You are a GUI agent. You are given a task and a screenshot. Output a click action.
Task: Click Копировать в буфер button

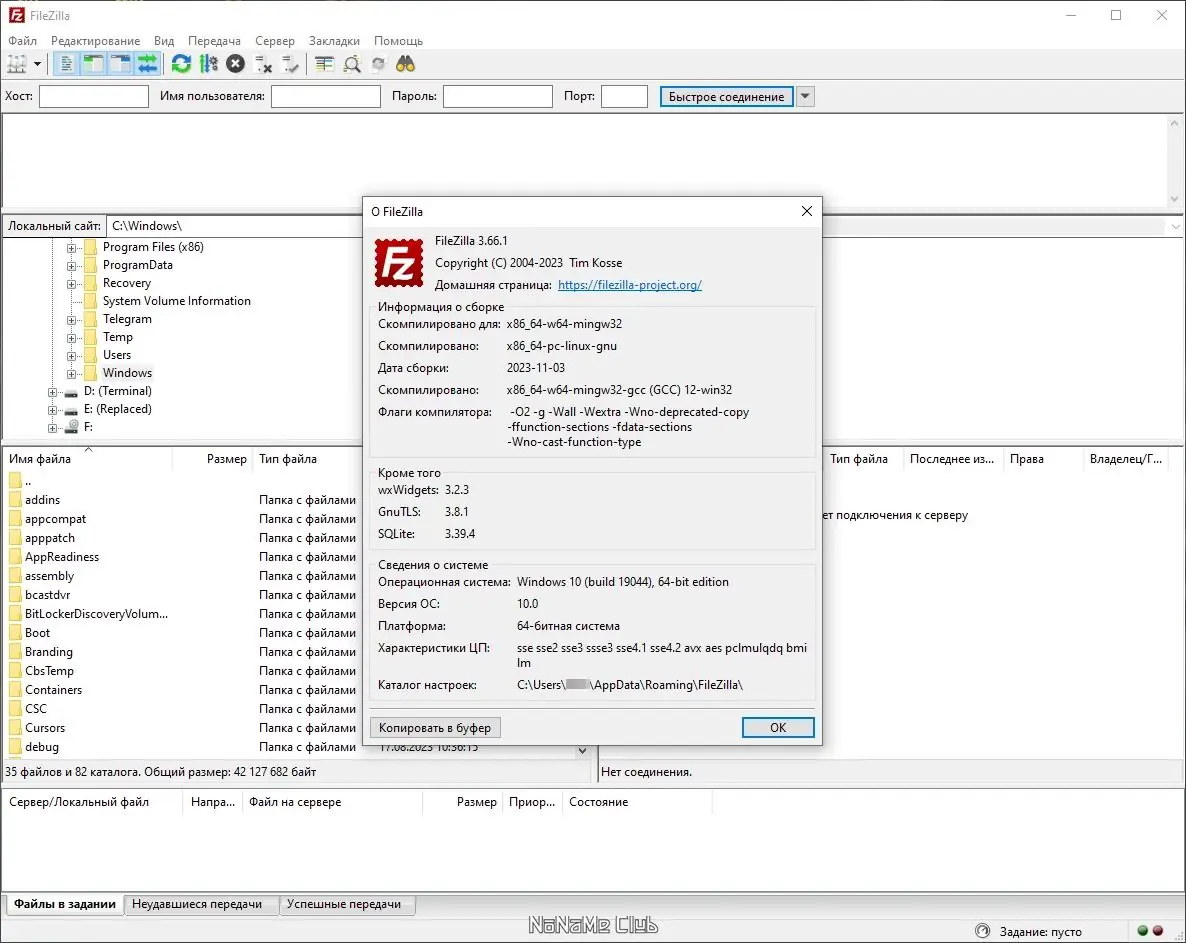click(x=435, y=727)
